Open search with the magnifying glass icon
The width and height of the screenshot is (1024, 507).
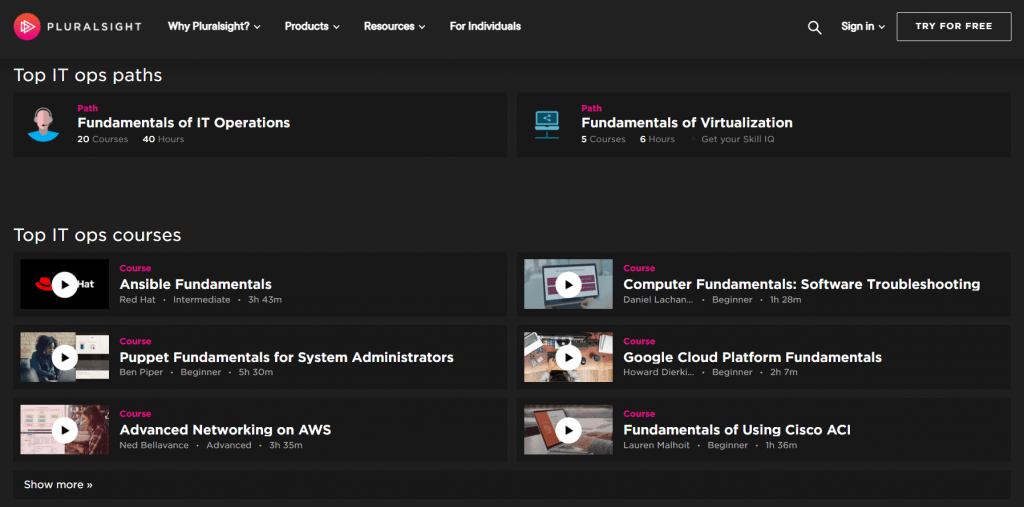(814, 27)
